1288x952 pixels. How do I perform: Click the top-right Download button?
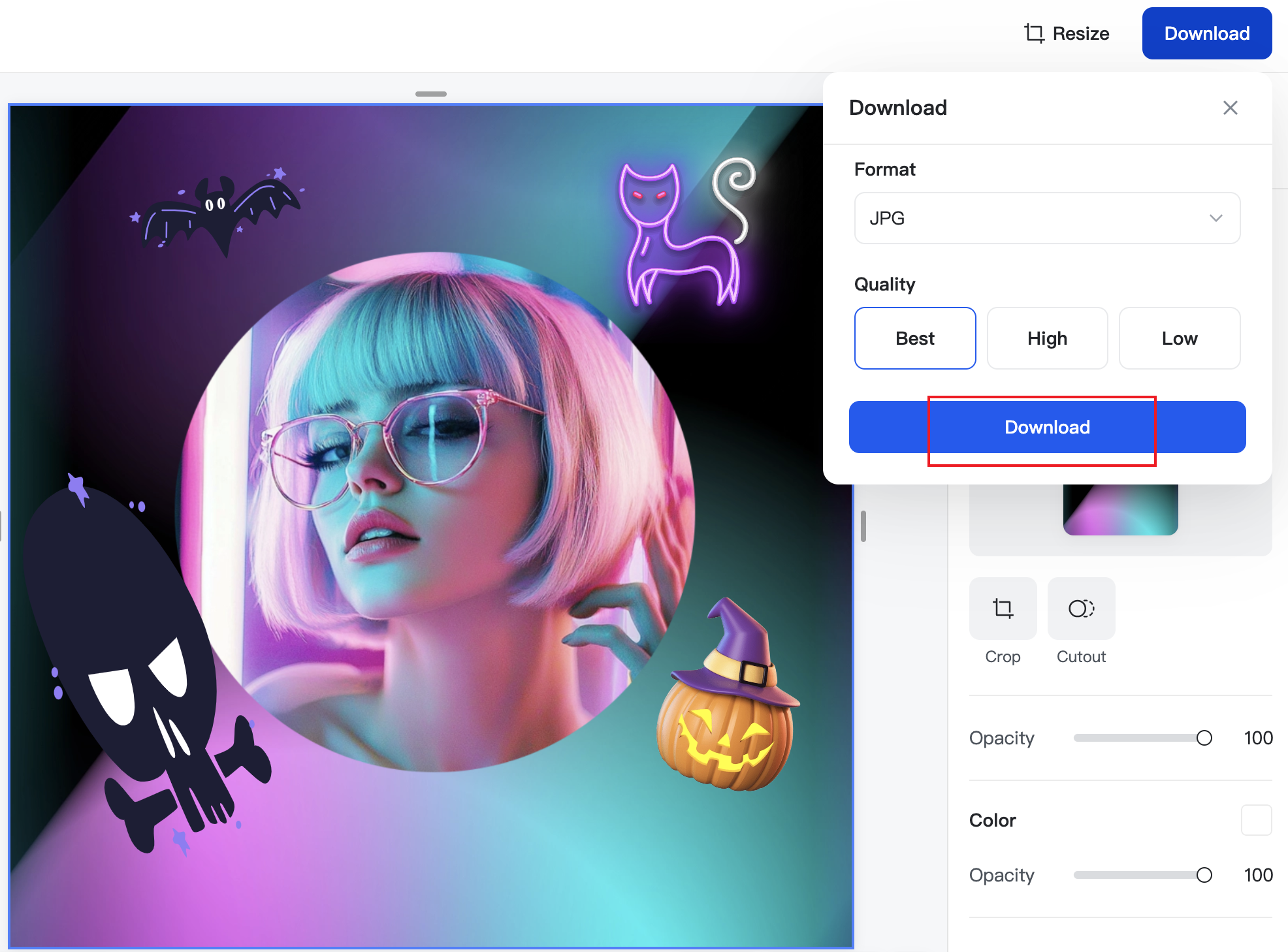[1206, 33]
